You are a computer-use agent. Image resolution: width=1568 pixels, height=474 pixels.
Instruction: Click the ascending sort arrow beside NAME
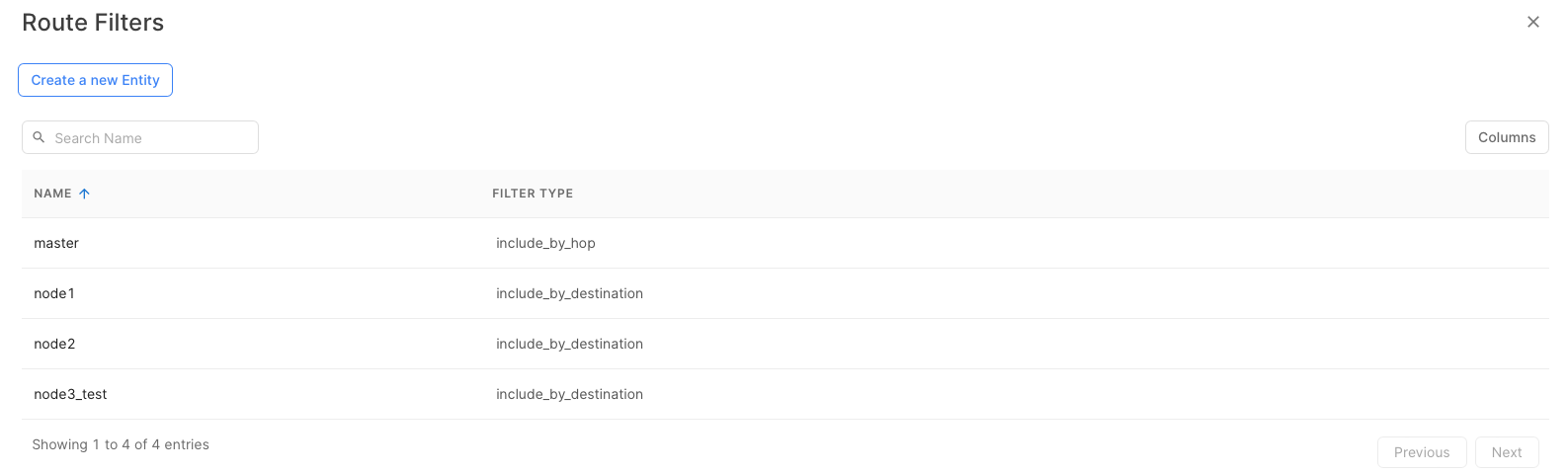tap(85, 194)
